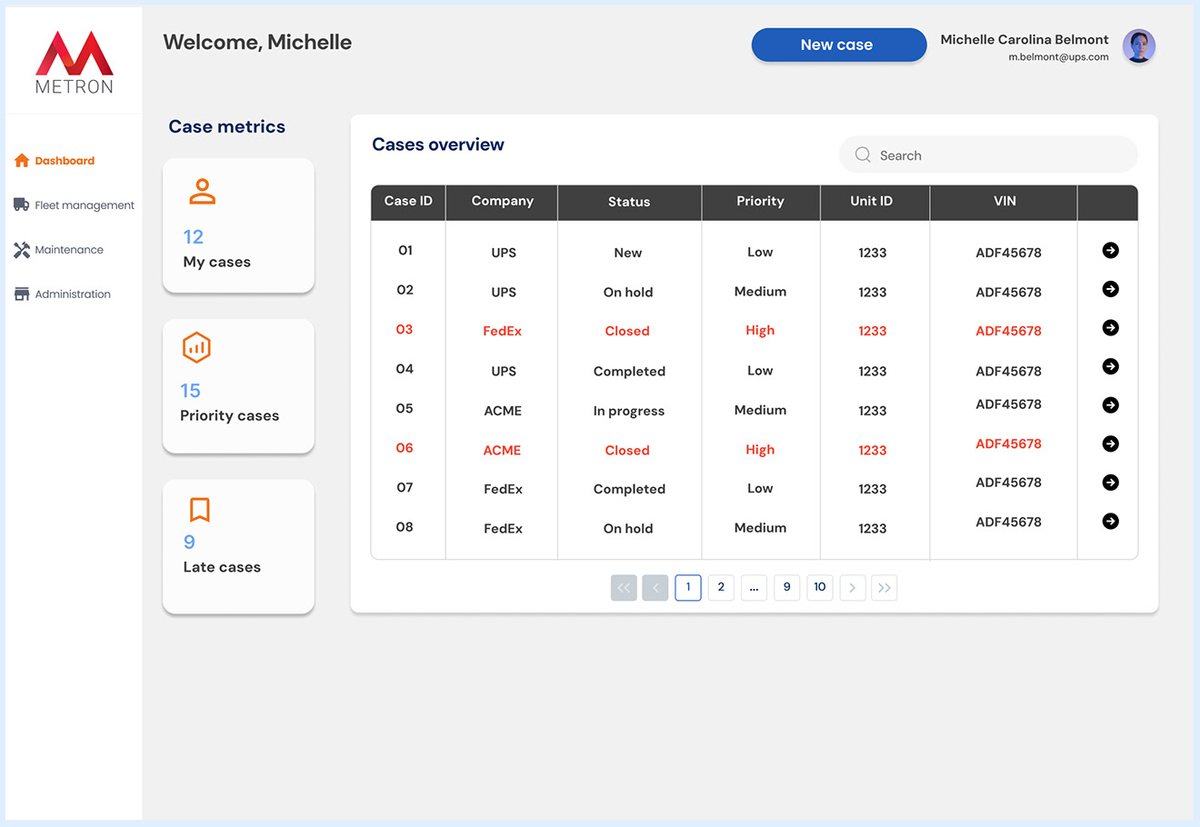Sort by the Company column header
The height and width of the screenshot is (827, 1200).
click(x=502, y=201)
